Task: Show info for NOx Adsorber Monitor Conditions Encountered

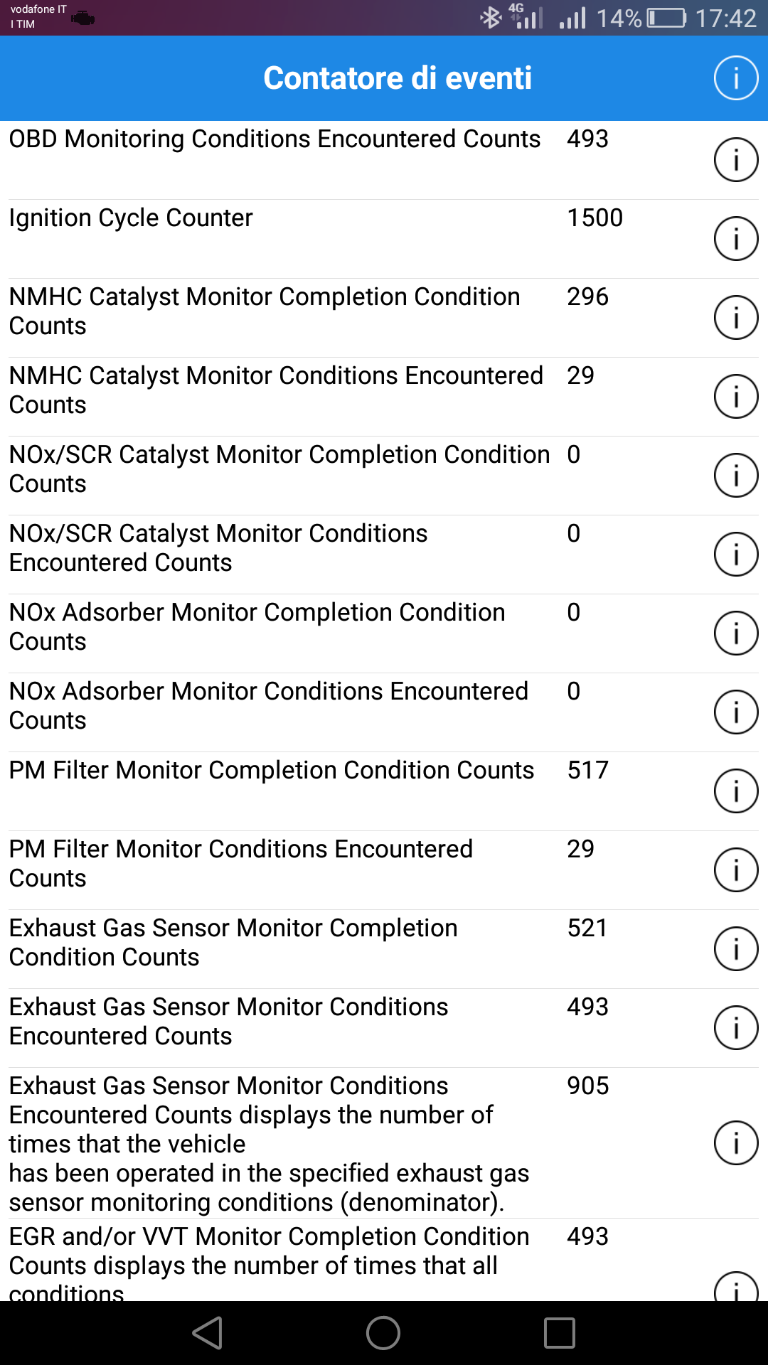Action: tap(736, 713)
